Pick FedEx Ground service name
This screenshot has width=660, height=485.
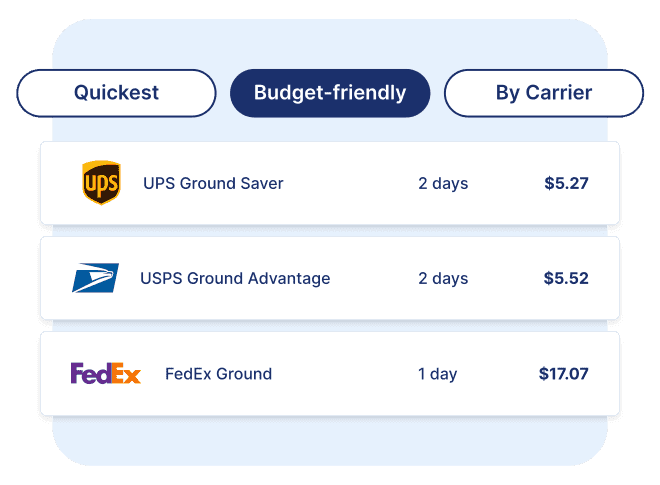point(218,374)
